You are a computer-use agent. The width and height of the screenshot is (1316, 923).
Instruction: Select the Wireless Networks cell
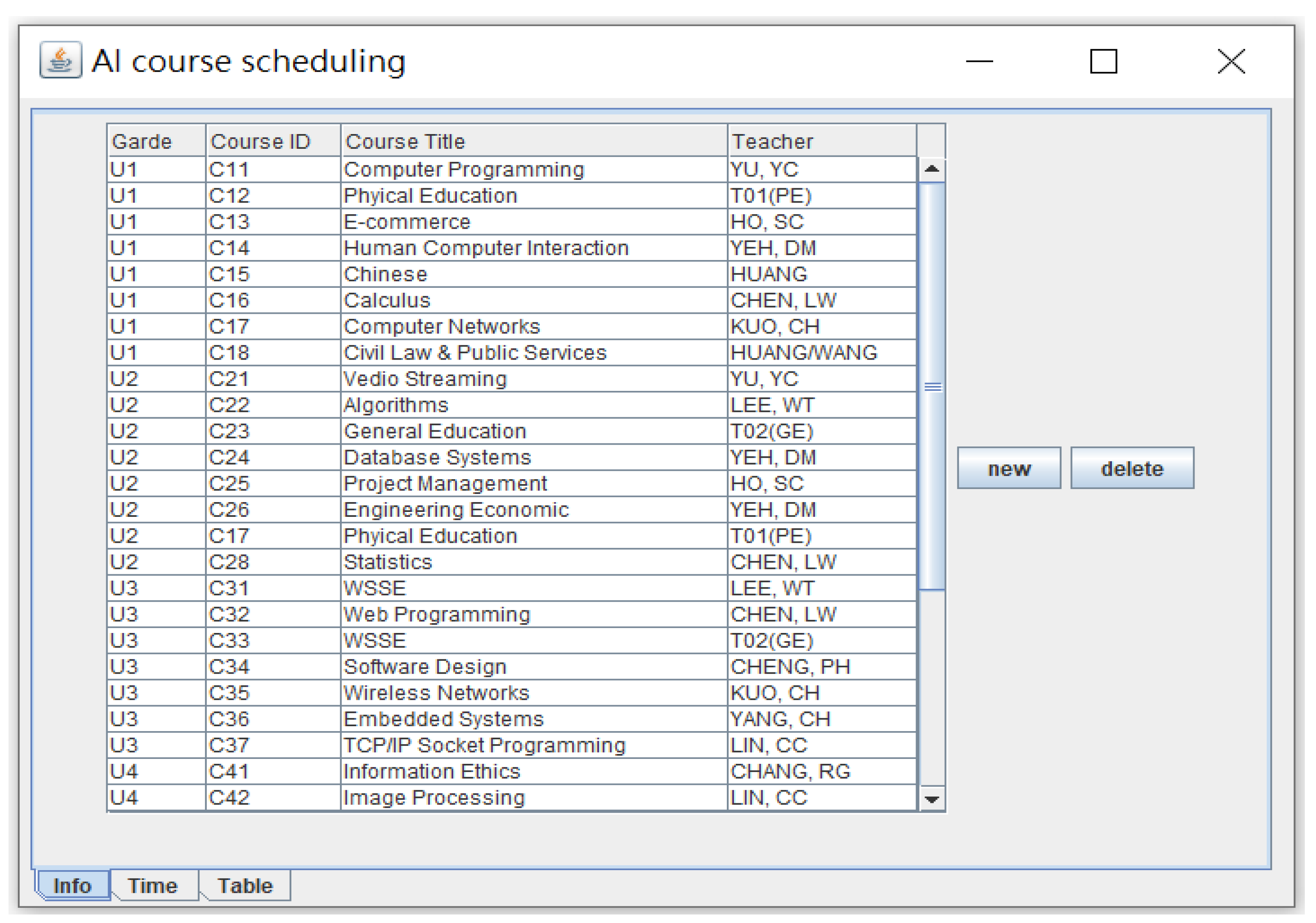[x=534, y=693]
